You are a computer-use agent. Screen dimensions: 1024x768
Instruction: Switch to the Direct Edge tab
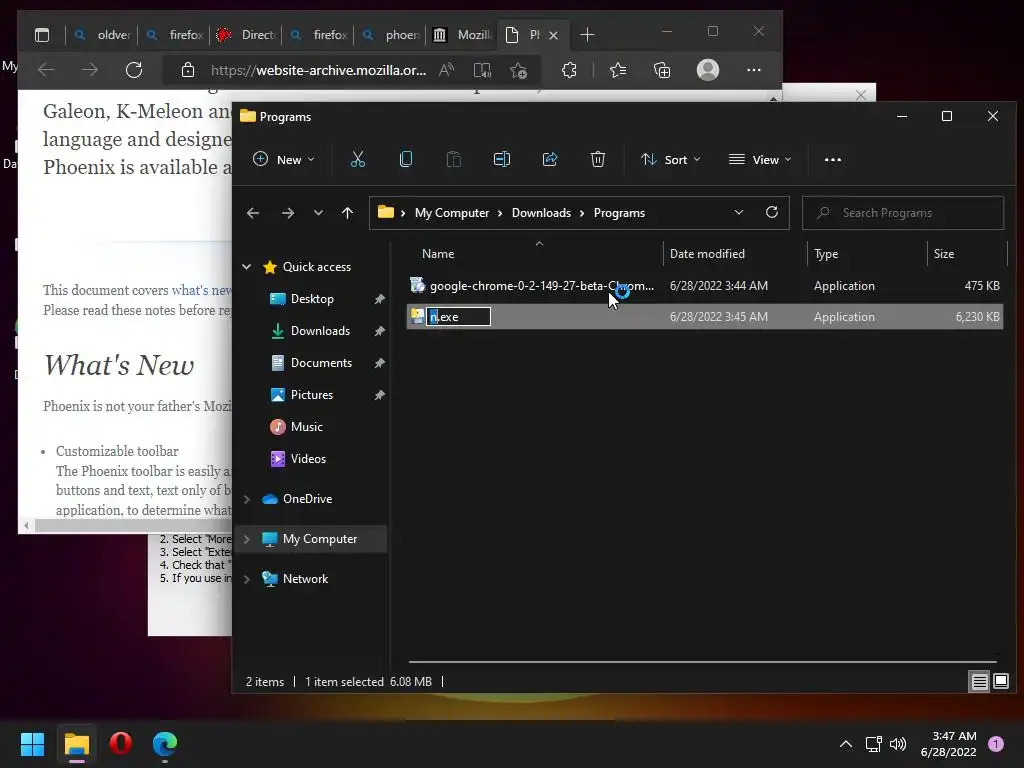[246, 35]
